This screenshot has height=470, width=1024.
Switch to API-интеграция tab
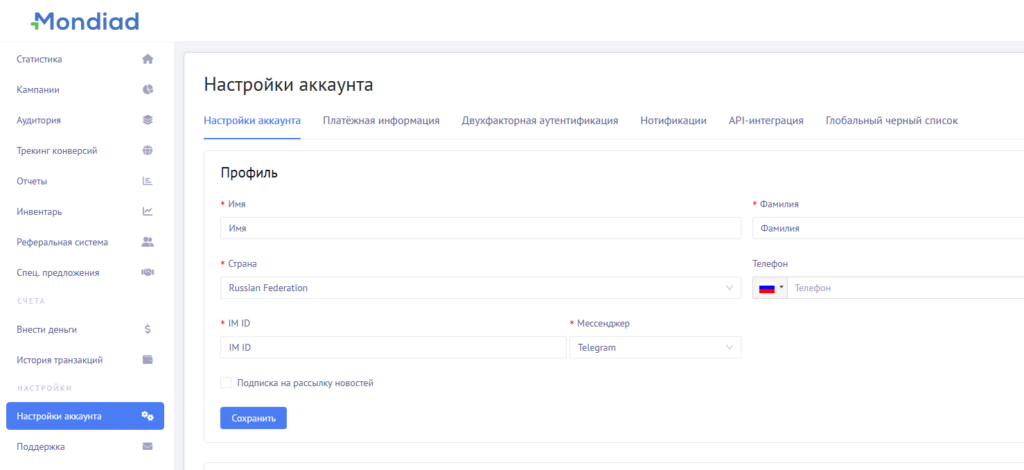pos(766,121)
